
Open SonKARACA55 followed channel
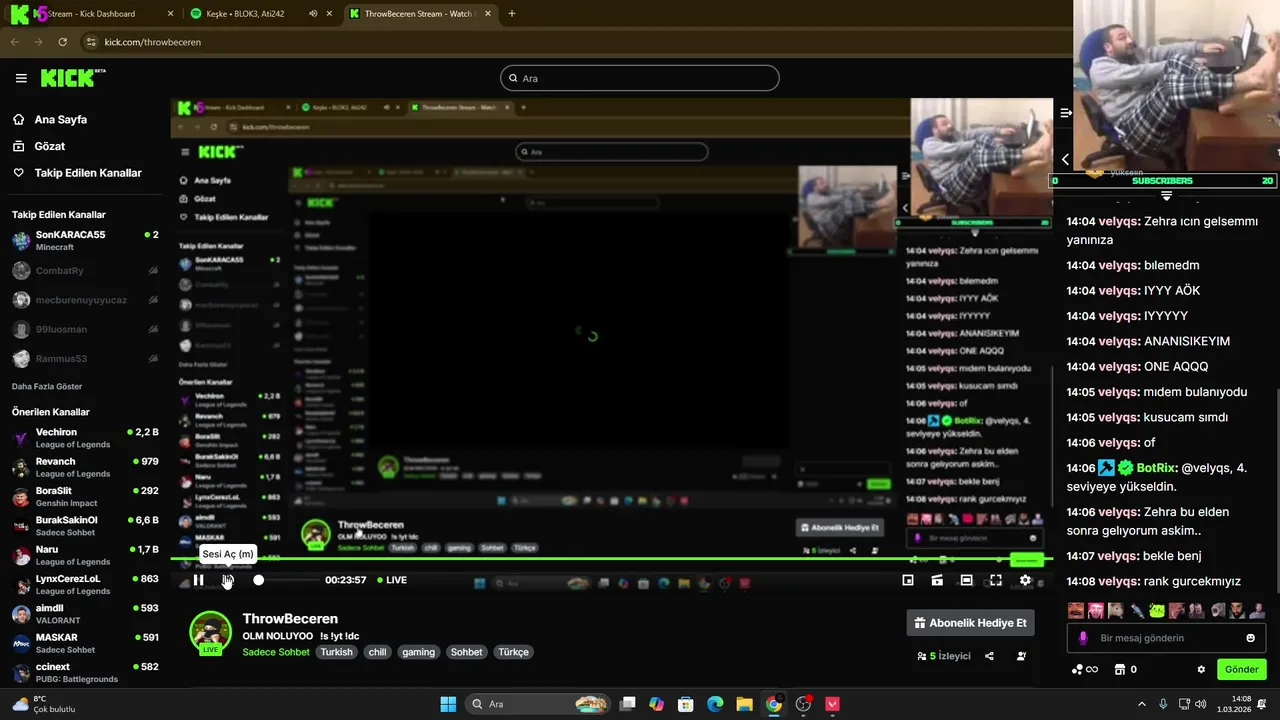[x=85, y=240]
